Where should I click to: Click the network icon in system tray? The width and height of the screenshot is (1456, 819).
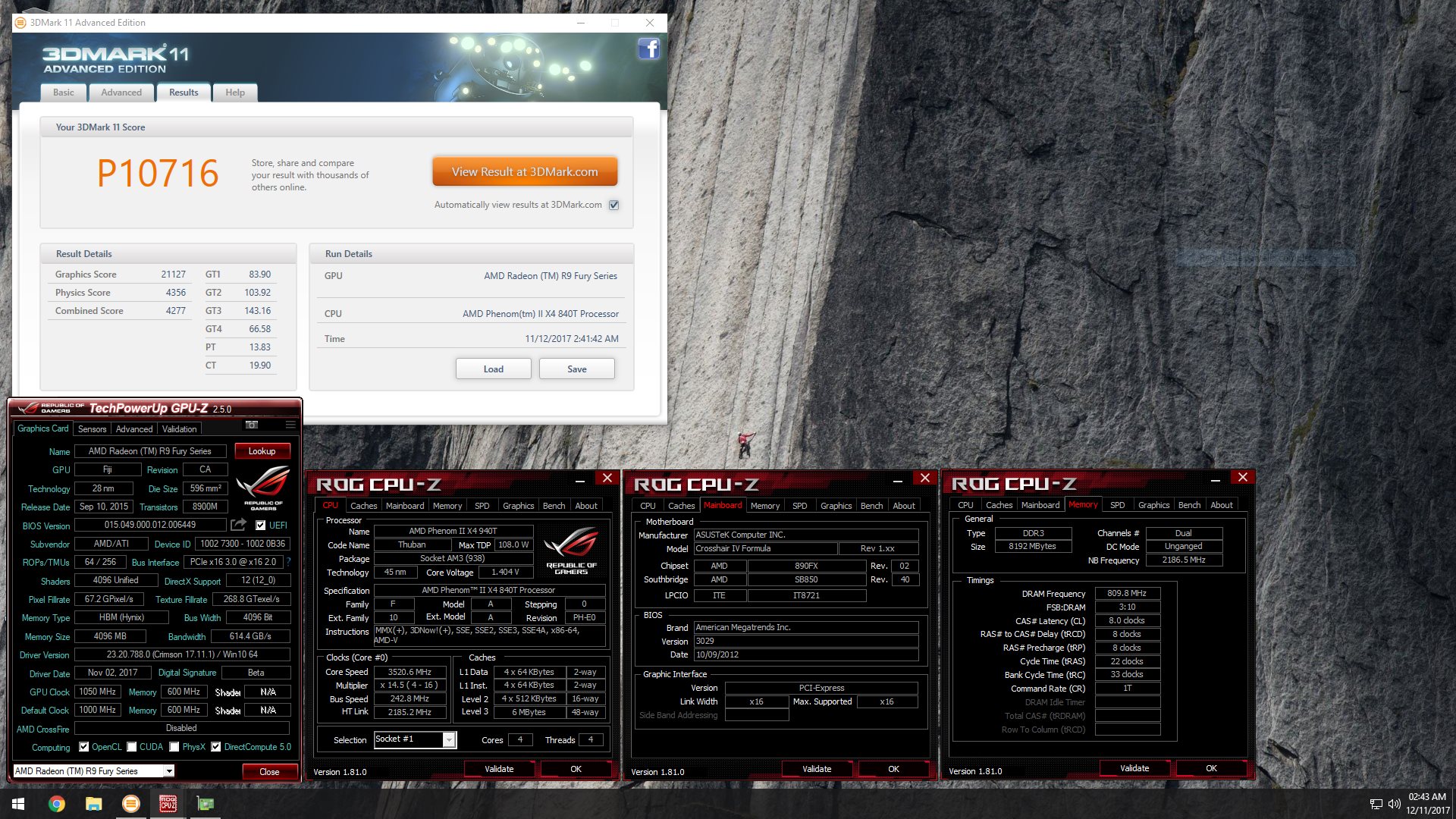[x=1376, y=804]
